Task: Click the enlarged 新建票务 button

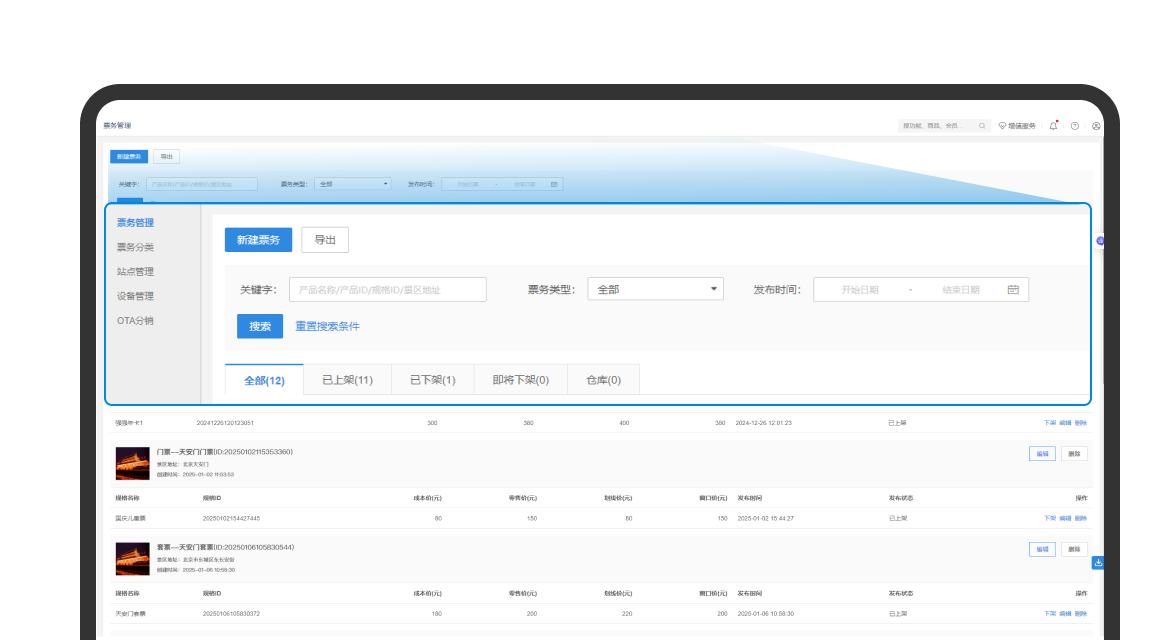Action: [x=258, y=240]
